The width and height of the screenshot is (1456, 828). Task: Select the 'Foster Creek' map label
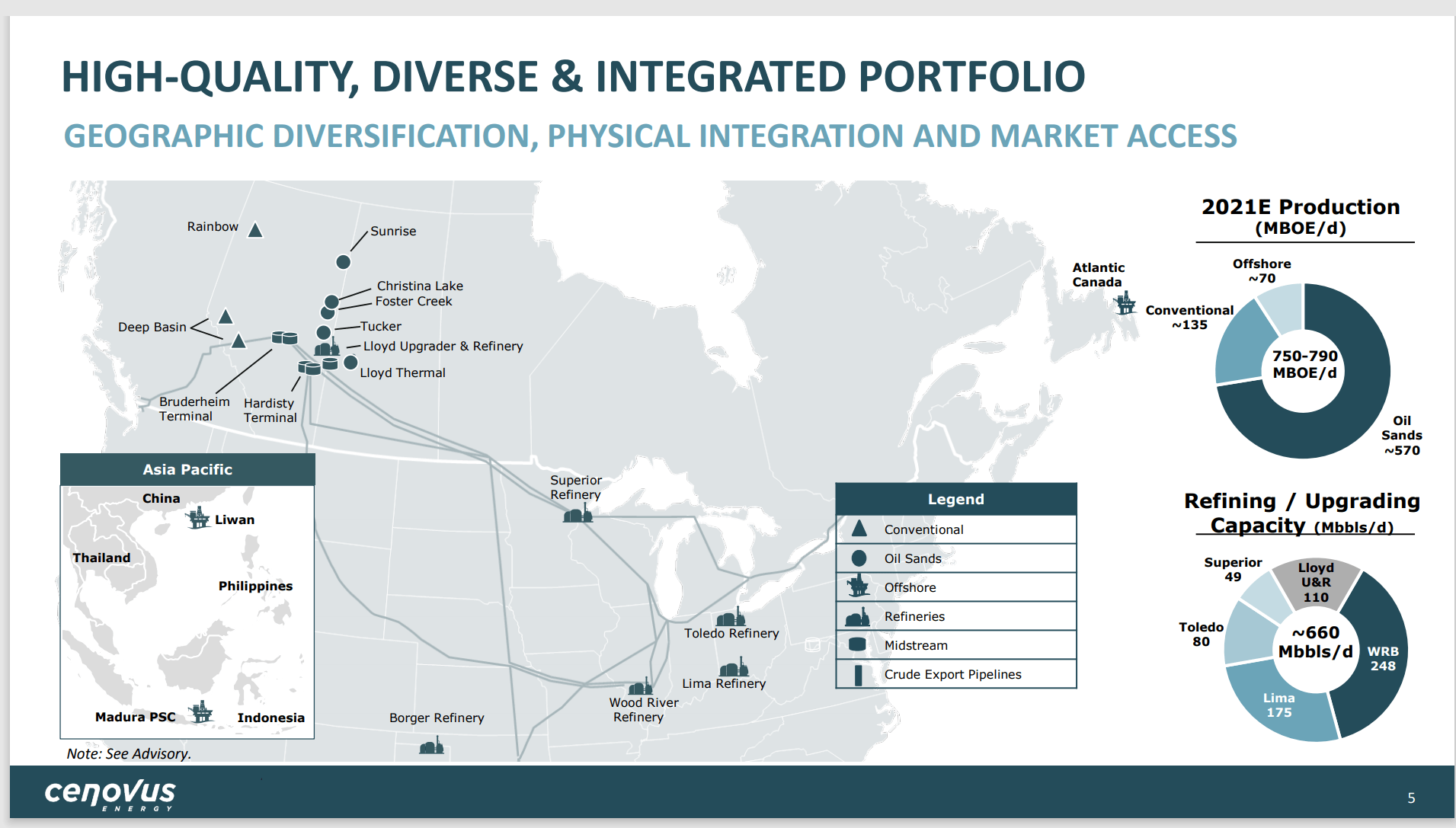414,301
